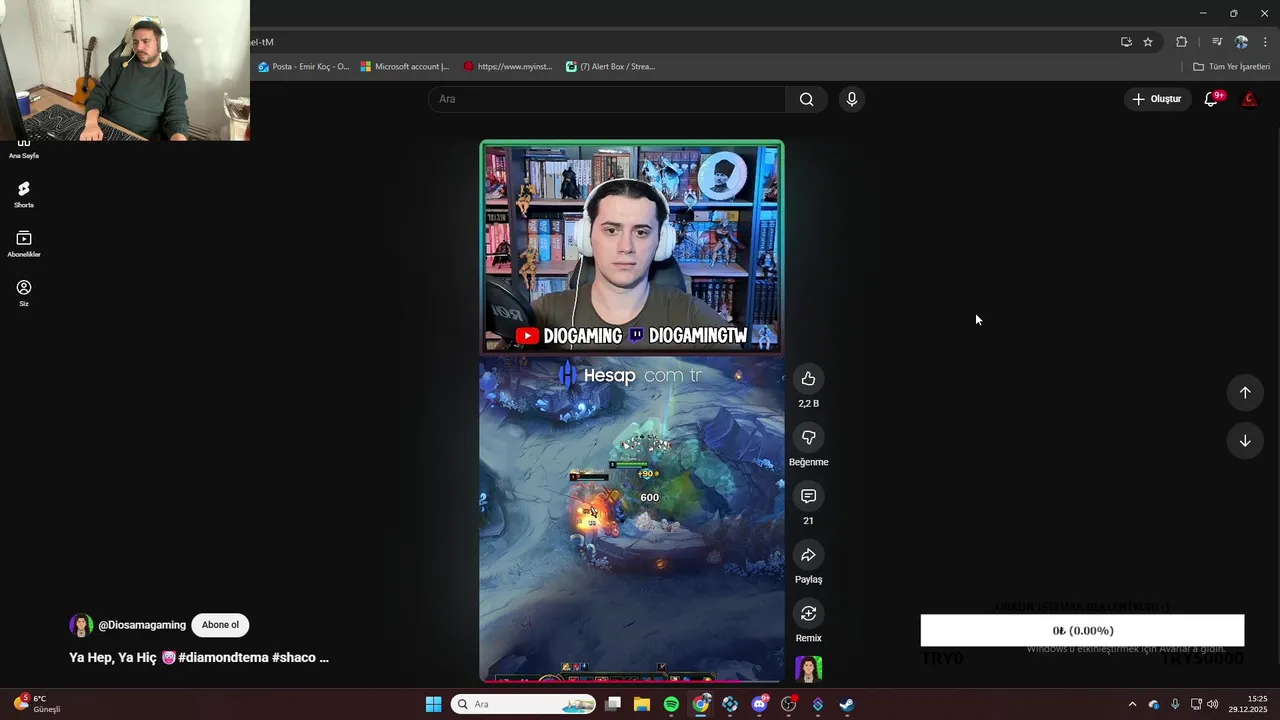Expand the system tray hidden icons chevron

1132,704
